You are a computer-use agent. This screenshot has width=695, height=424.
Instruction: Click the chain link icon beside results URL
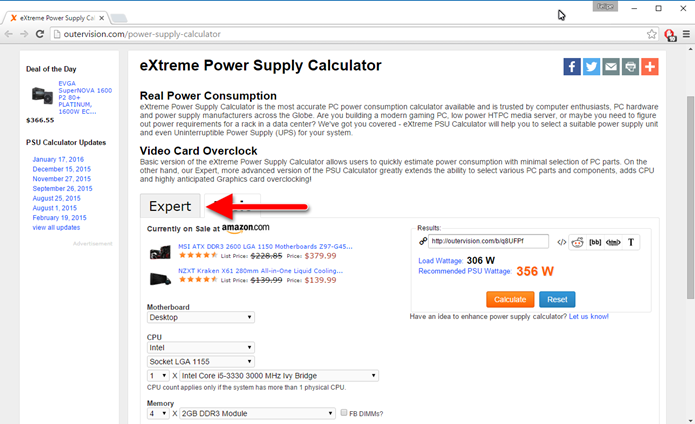tap(423, 241)
